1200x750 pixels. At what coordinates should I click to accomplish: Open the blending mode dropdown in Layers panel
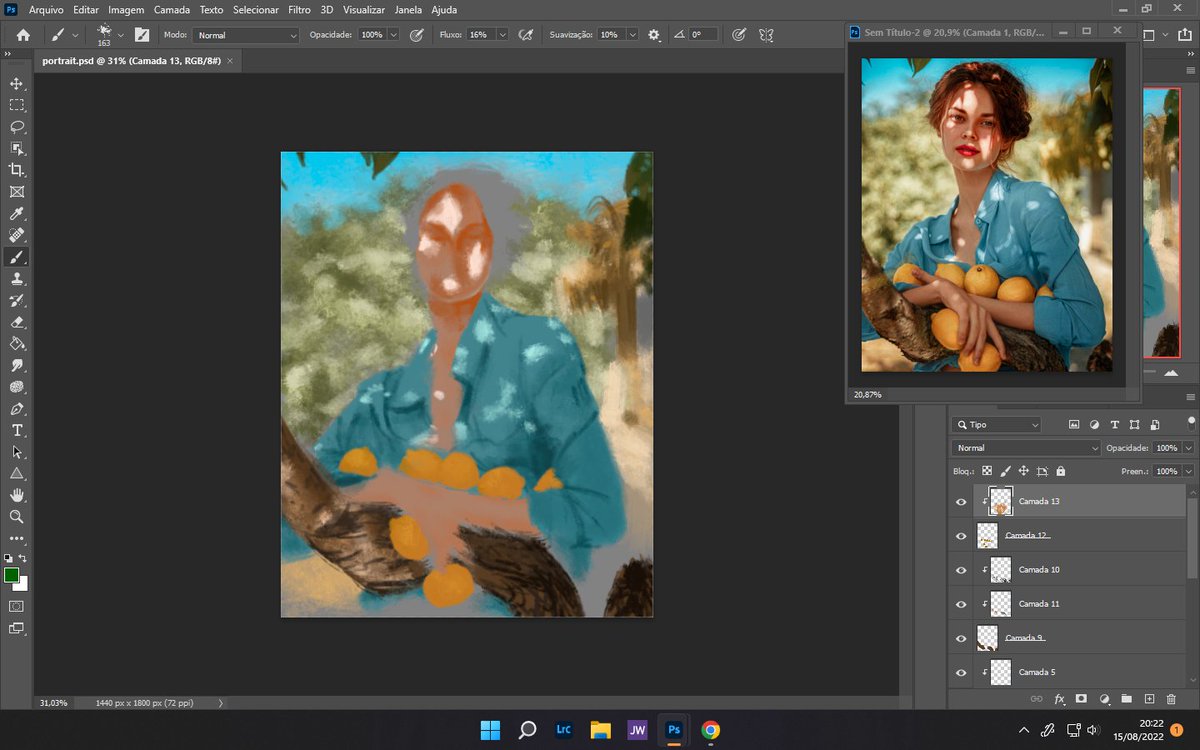[1025, 447]
